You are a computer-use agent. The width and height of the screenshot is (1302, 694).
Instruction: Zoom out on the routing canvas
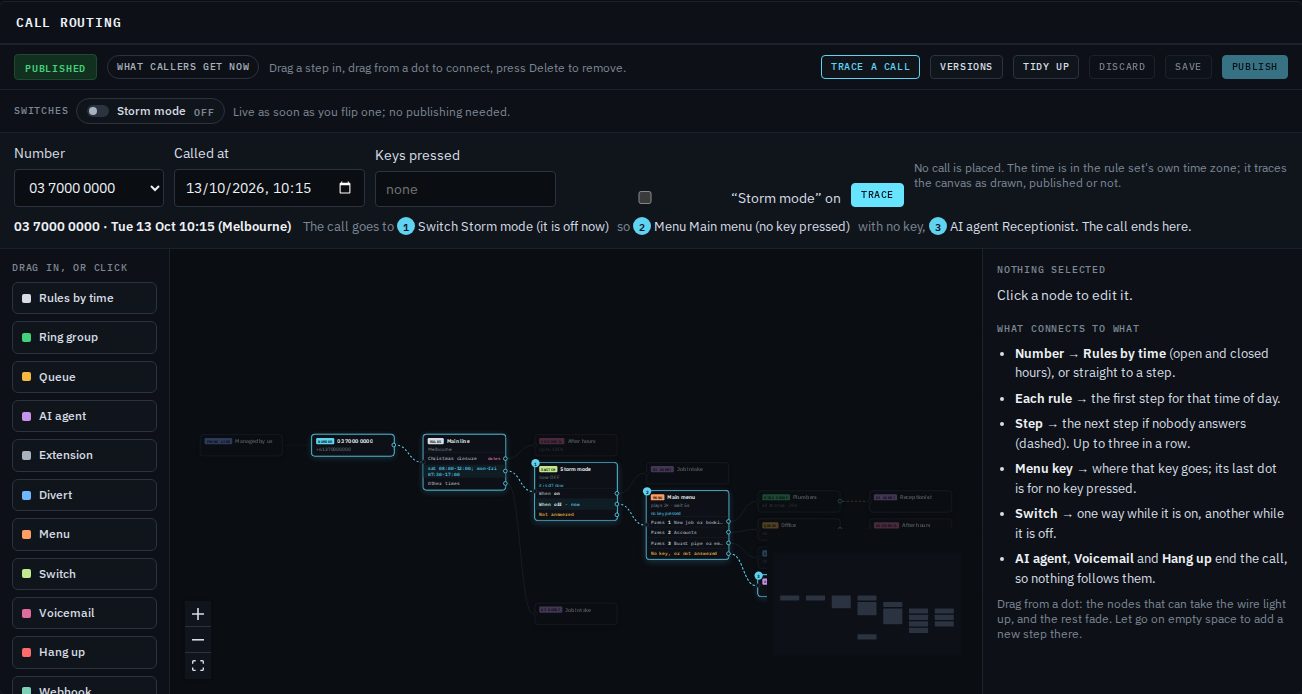[x=198, y=640]
